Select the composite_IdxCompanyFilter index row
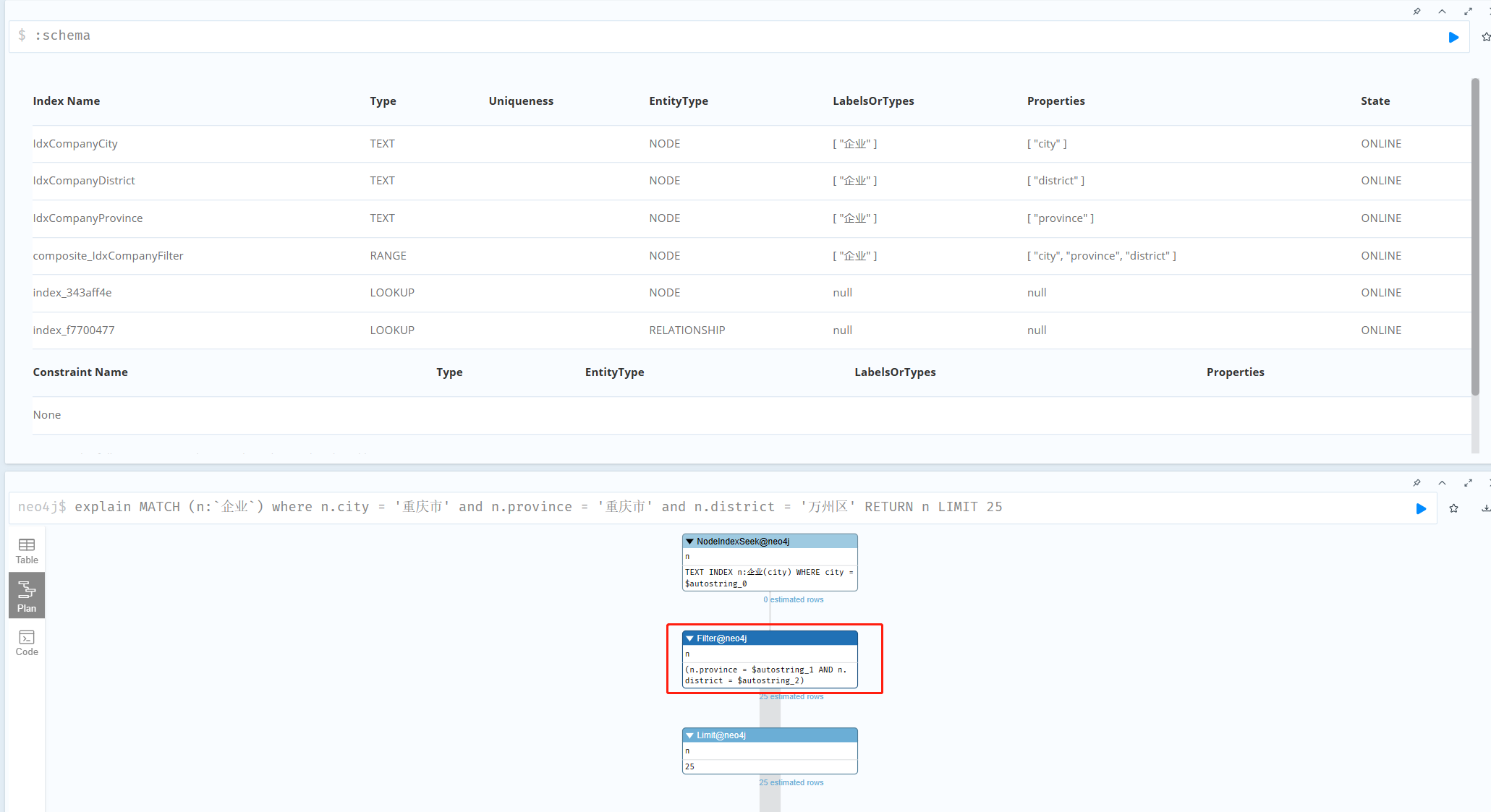This screenshot has height=812, width=1491. (x=109, y=256)
